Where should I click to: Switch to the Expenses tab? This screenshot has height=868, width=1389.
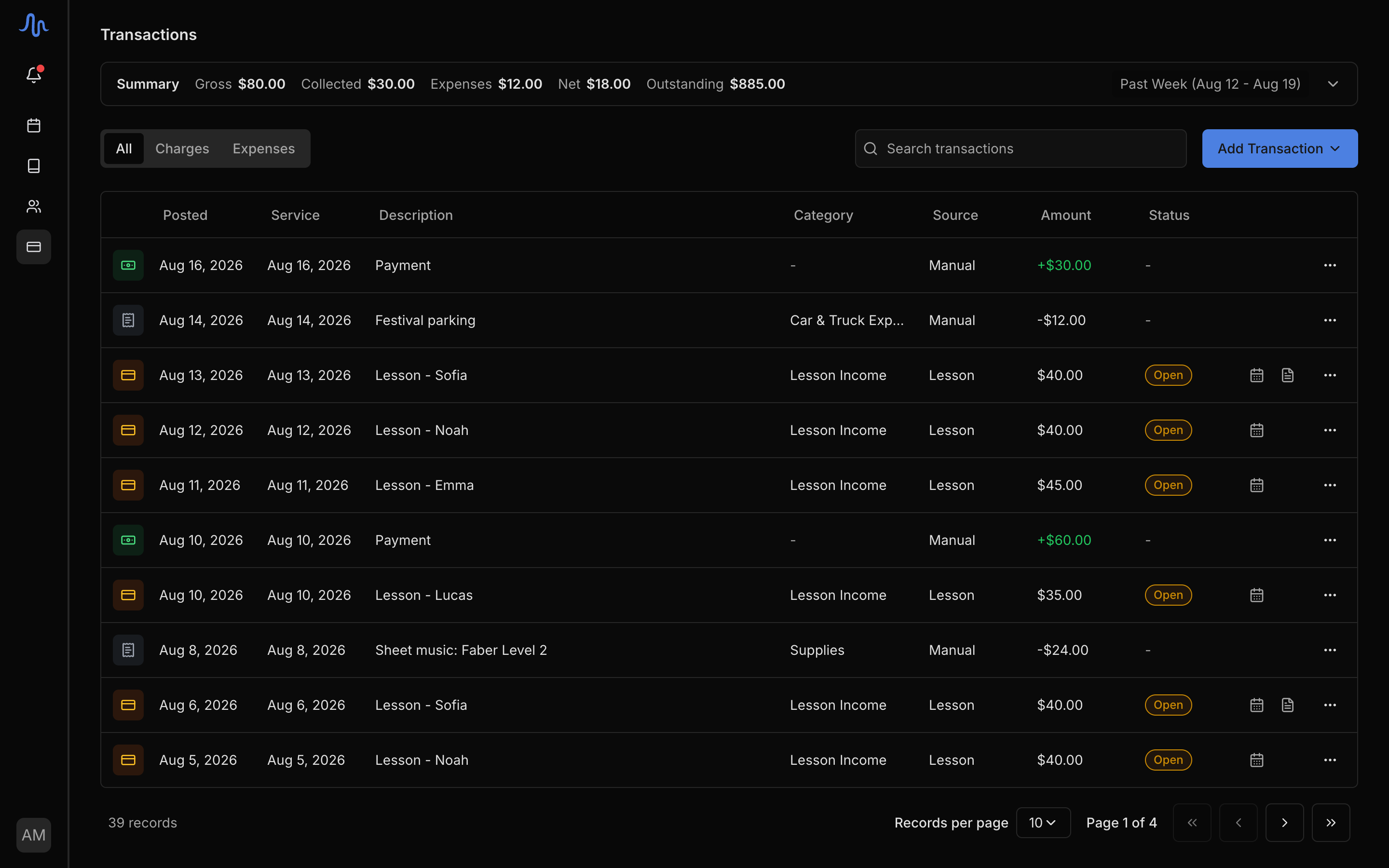point(263,149)
